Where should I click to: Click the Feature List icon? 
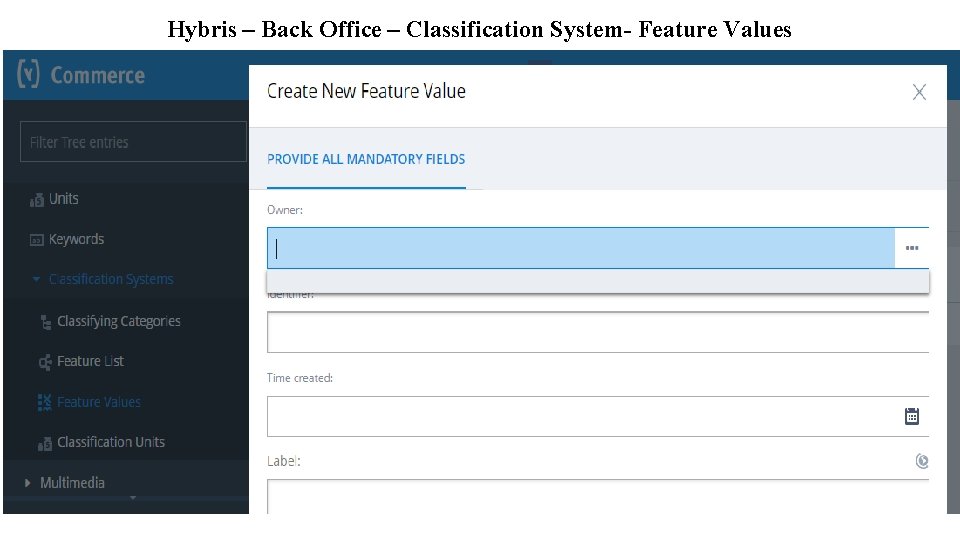pos(45,362)
